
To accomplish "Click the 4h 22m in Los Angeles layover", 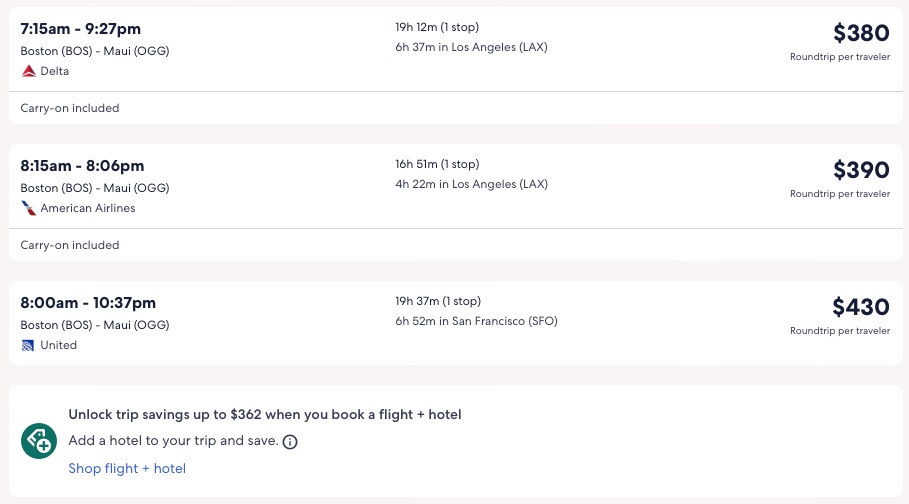I will tap(471, 184).
